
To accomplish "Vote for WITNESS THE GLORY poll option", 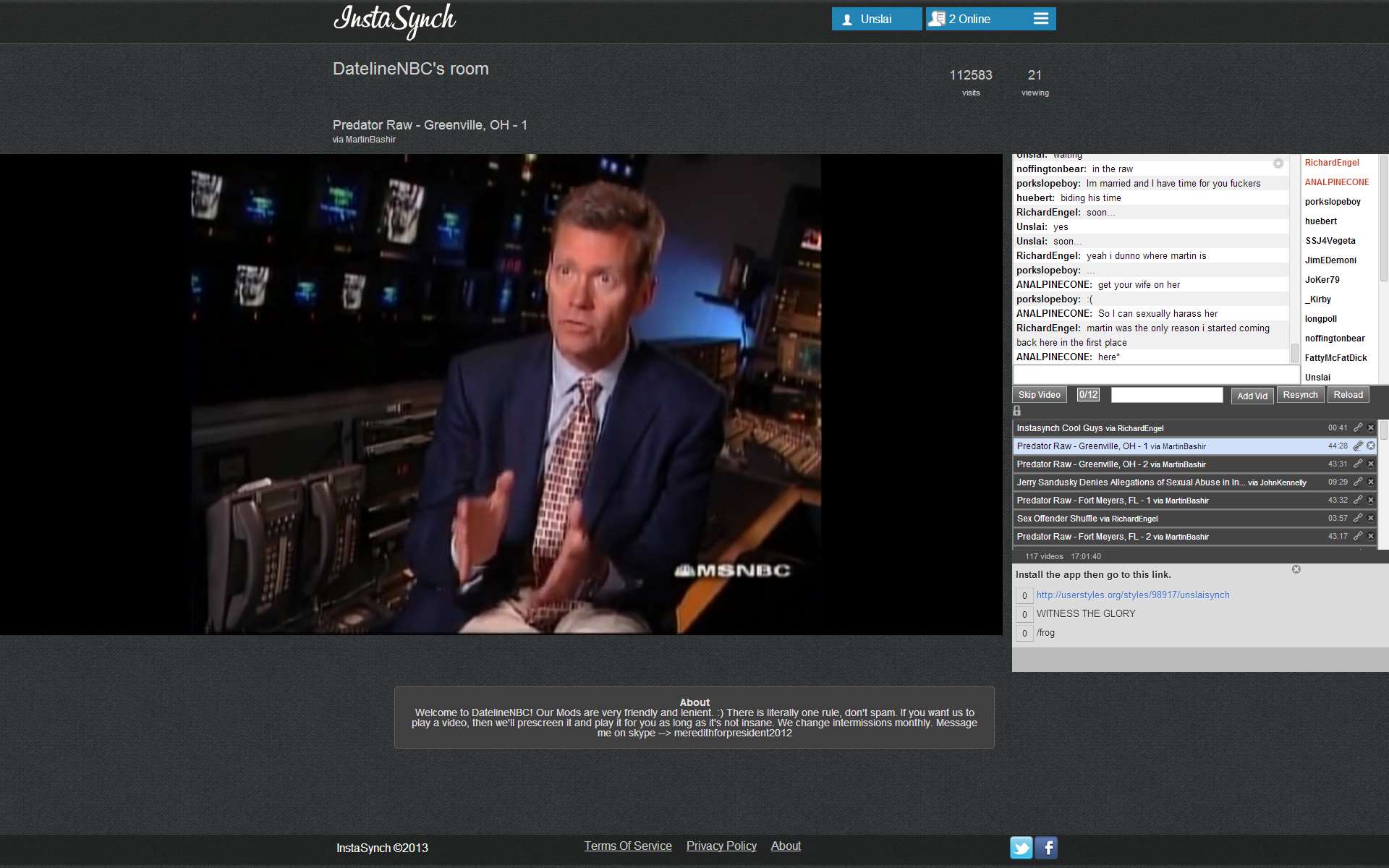I will click(1024, 614).
